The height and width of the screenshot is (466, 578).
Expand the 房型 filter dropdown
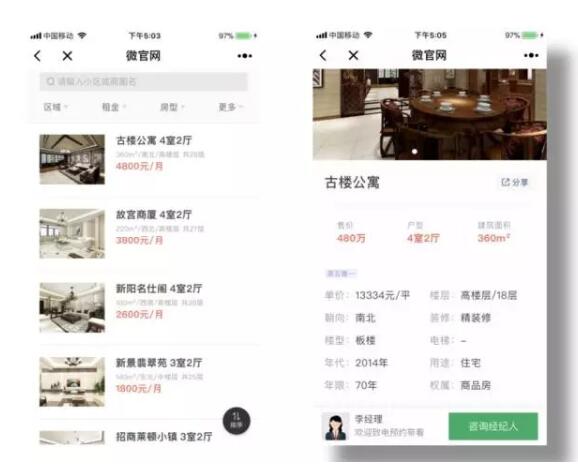tap(172, 107)
